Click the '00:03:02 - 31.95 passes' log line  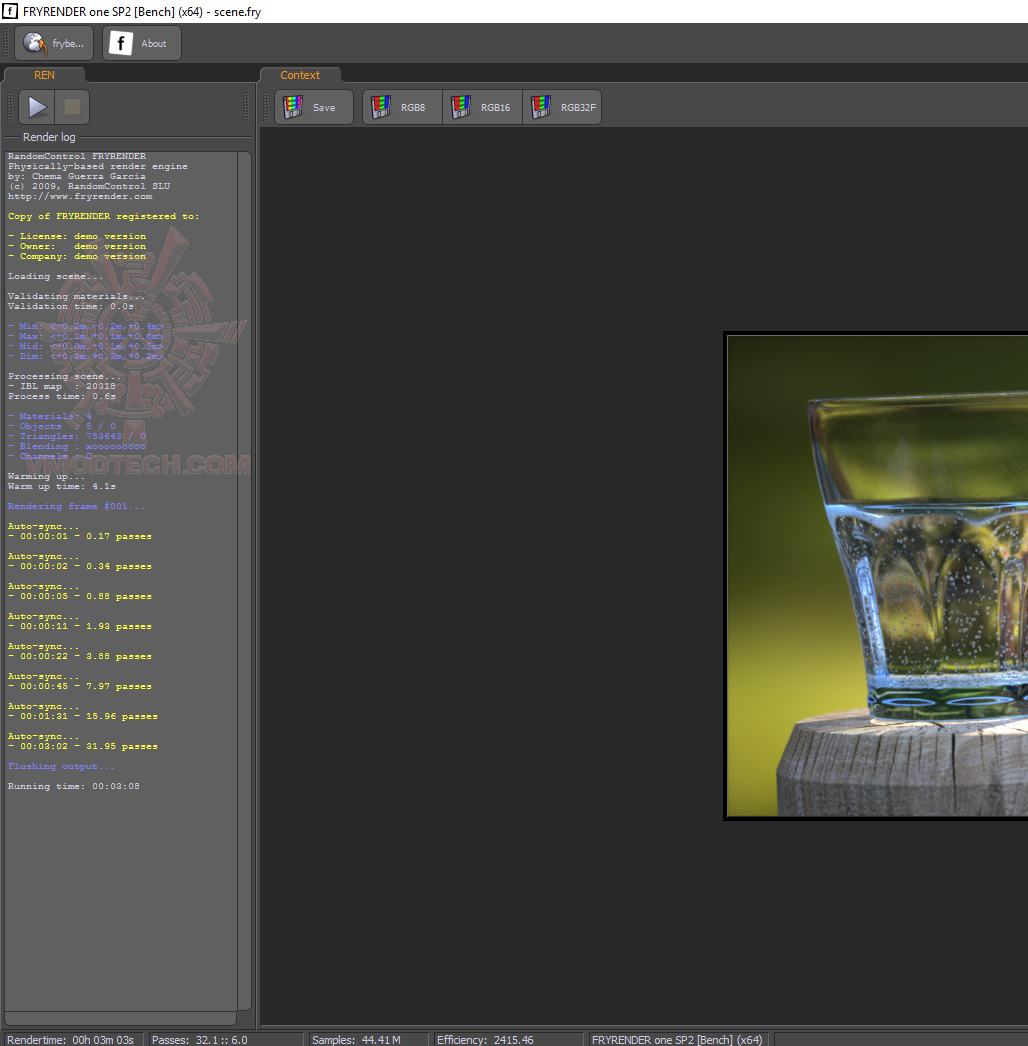click(83, 746)
